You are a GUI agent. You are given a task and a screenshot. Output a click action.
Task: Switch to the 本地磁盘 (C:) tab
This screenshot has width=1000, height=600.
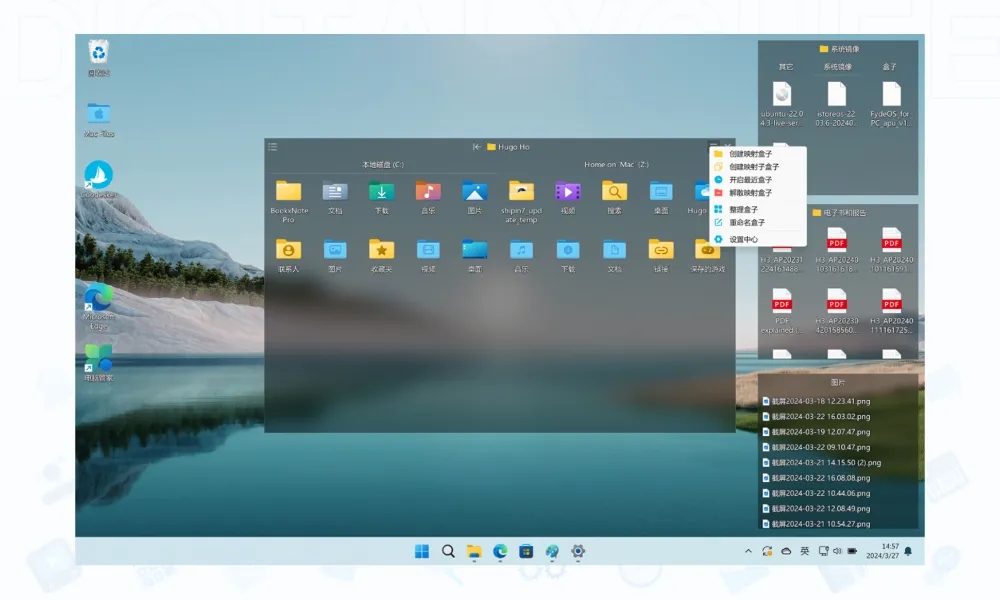pos(383,165)
